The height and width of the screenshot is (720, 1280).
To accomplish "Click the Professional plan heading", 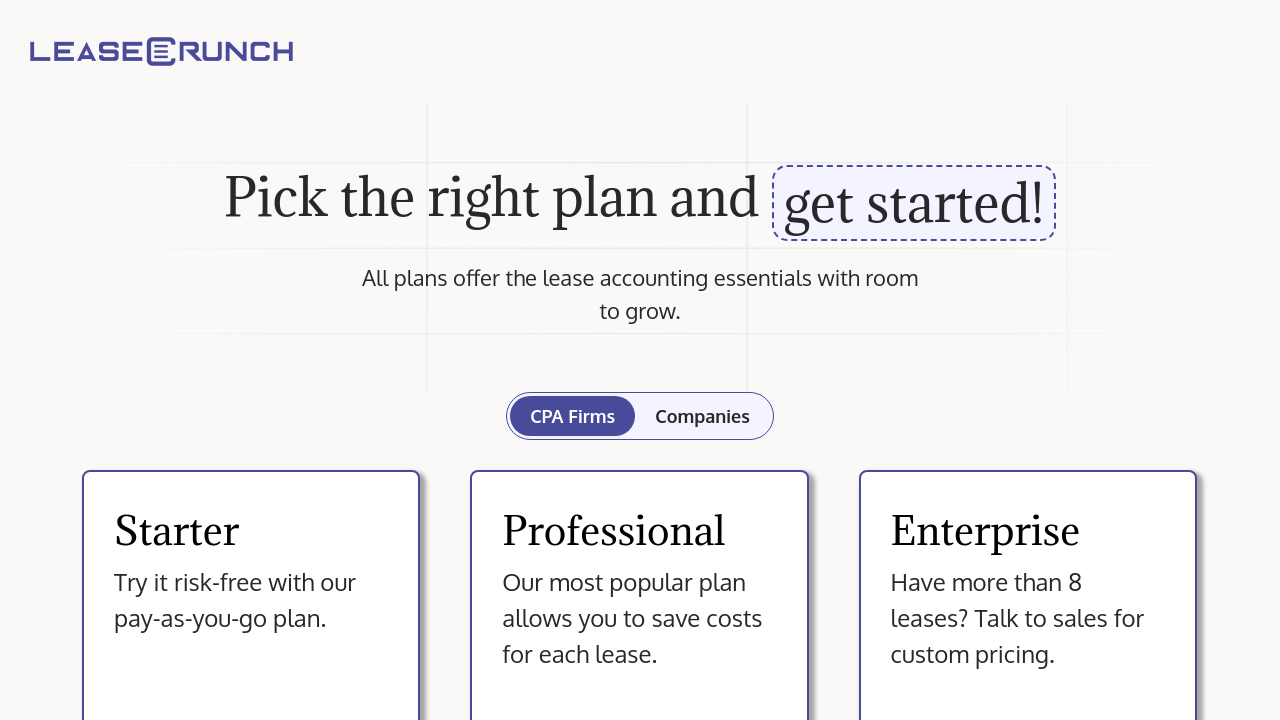I will click(613, 530).
